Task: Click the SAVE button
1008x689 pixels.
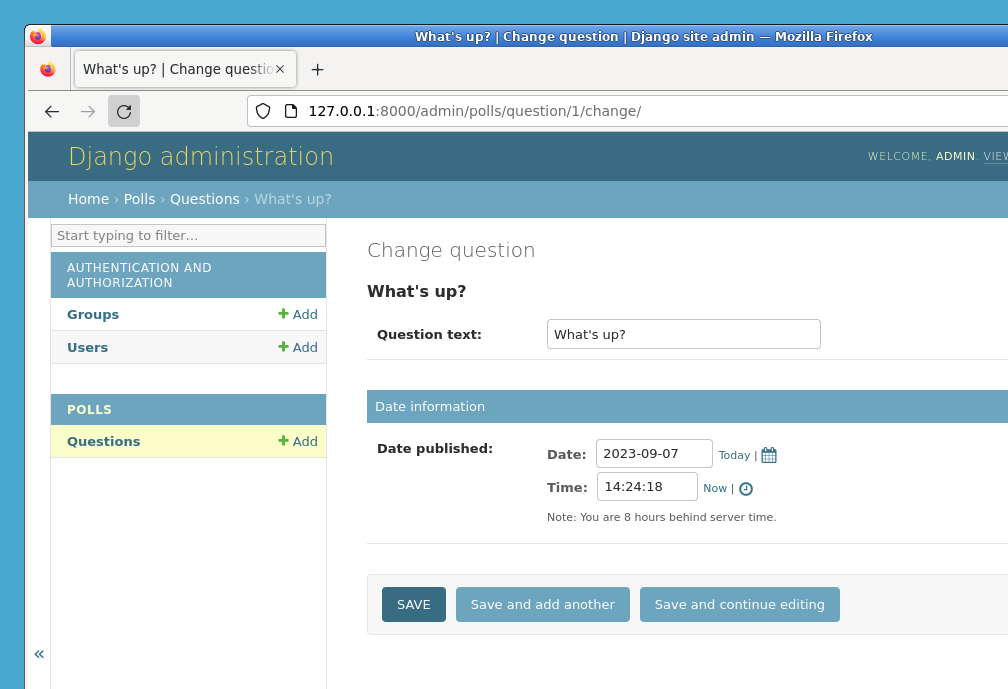Action: coord(413,604)
